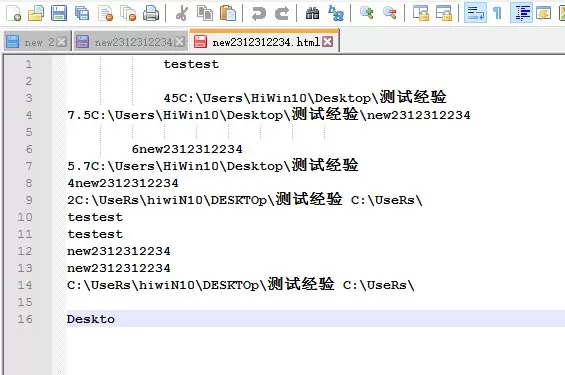The height and width of the screenshot is (375, 565).
Task: Print the document with printer icon
Action: tap(151, 13)
